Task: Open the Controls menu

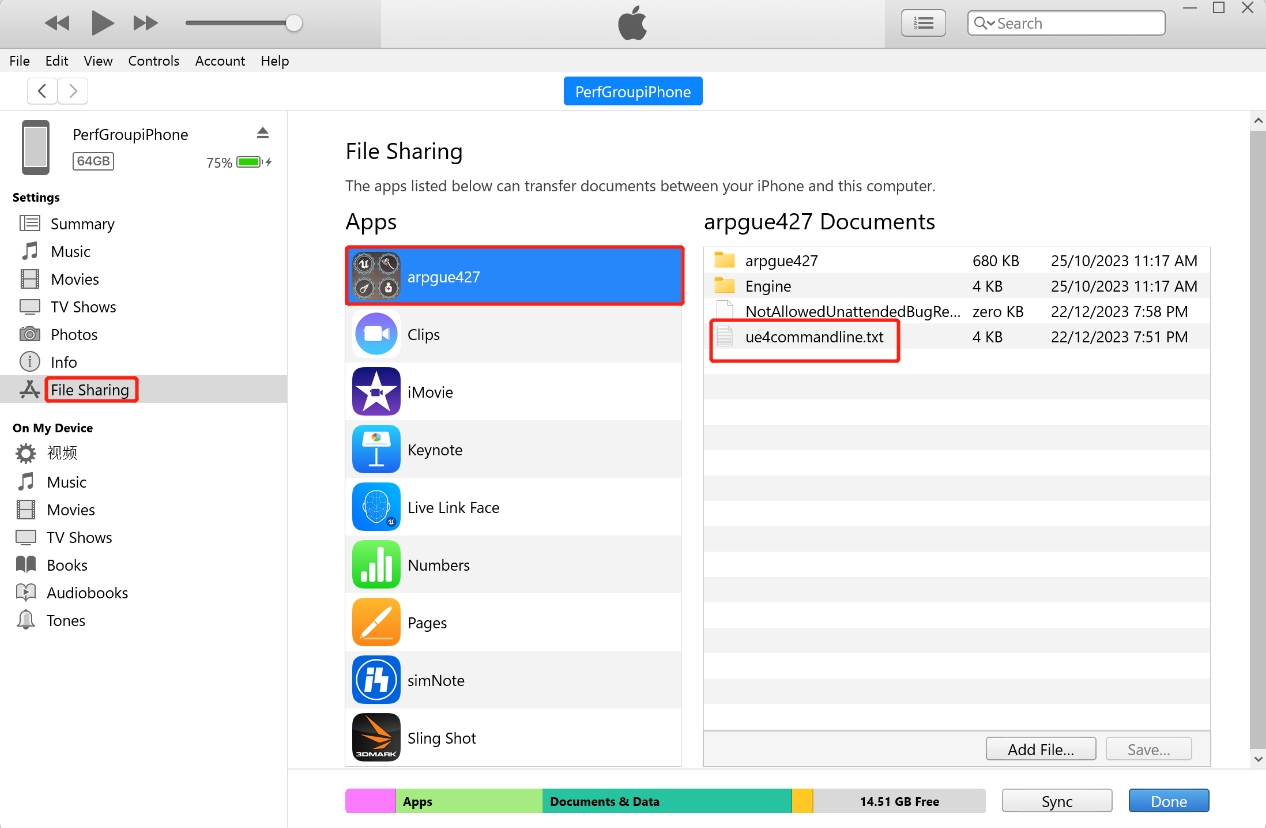Action: [x=154, y=61]
